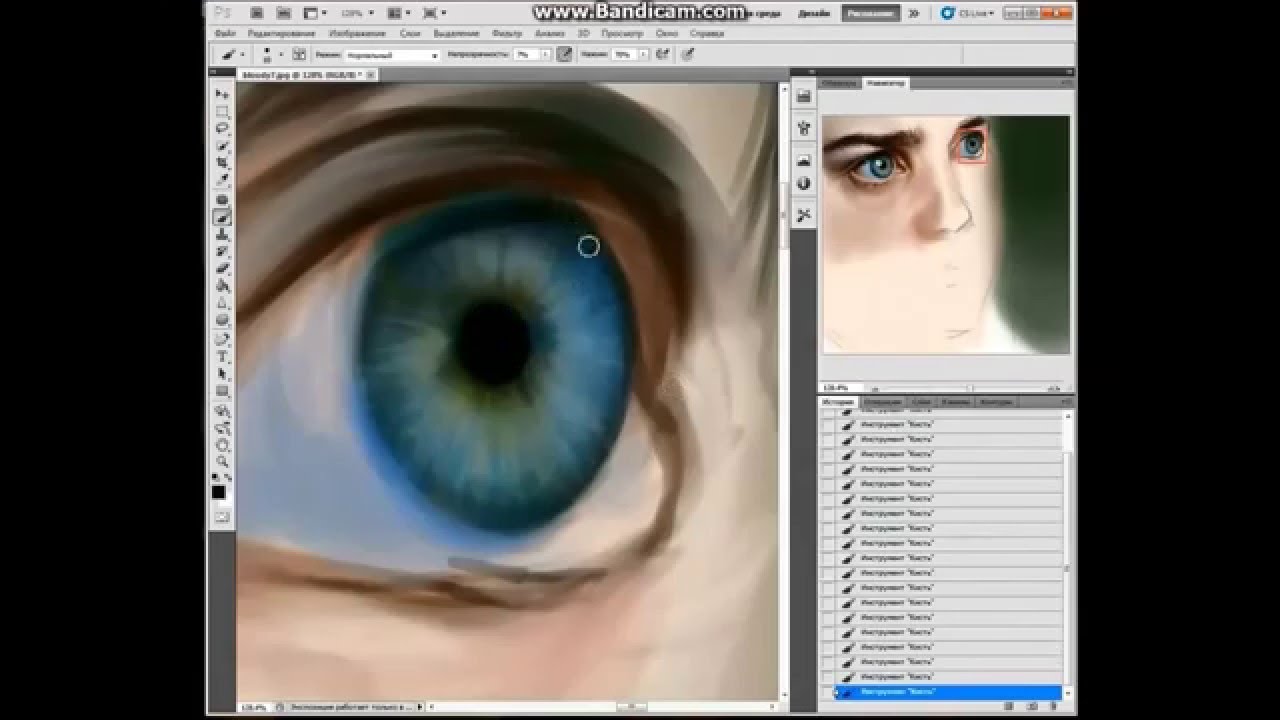Switch to the Слои panel tab
The height and width of the screenshot is (720, 1280).
tap(921, 402)
